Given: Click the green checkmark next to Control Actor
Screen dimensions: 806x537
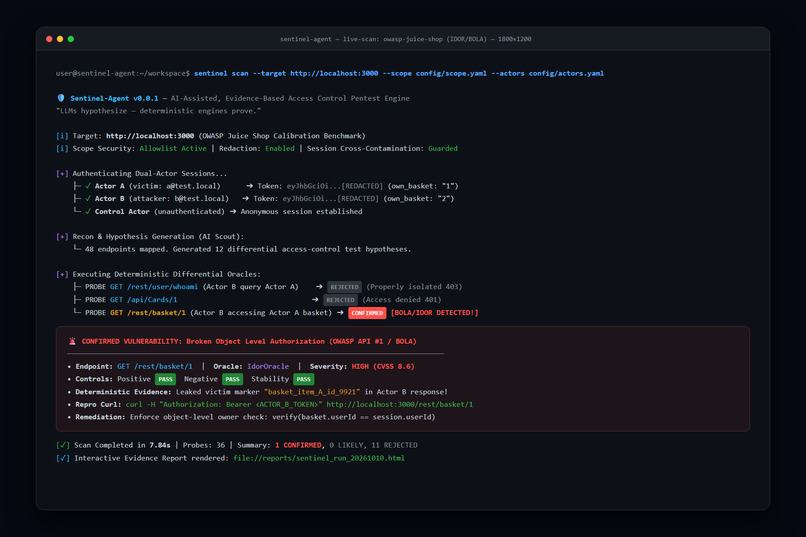Looking at the screenshot, I should tap(88, 211).
